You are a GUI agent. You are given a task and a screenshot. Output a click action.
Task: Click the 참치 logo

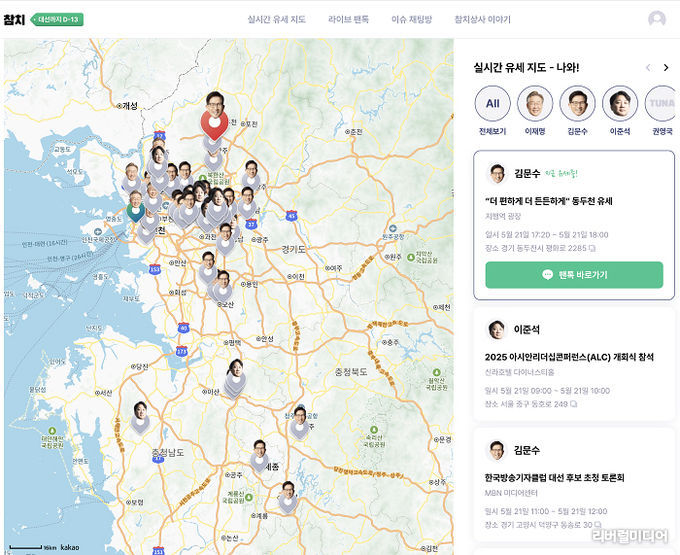(x=14, y=20)
